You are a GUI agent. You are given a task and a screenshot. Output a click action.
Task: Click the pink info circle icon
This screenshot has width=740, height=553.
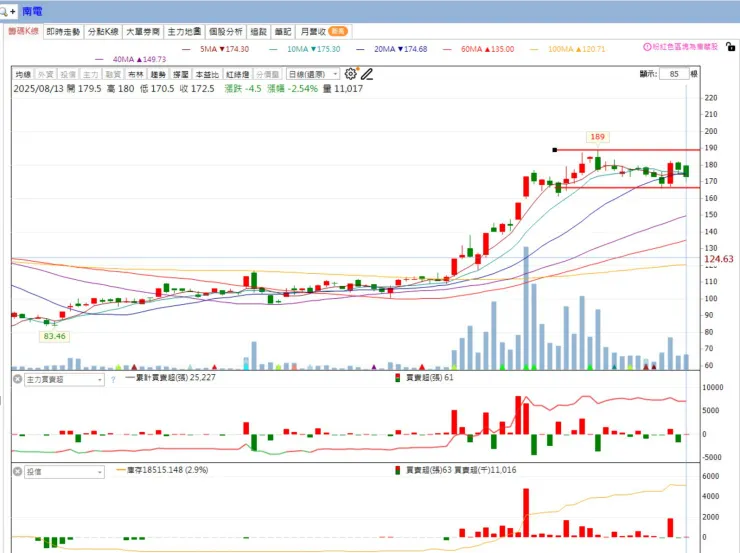tap(647, 47)
